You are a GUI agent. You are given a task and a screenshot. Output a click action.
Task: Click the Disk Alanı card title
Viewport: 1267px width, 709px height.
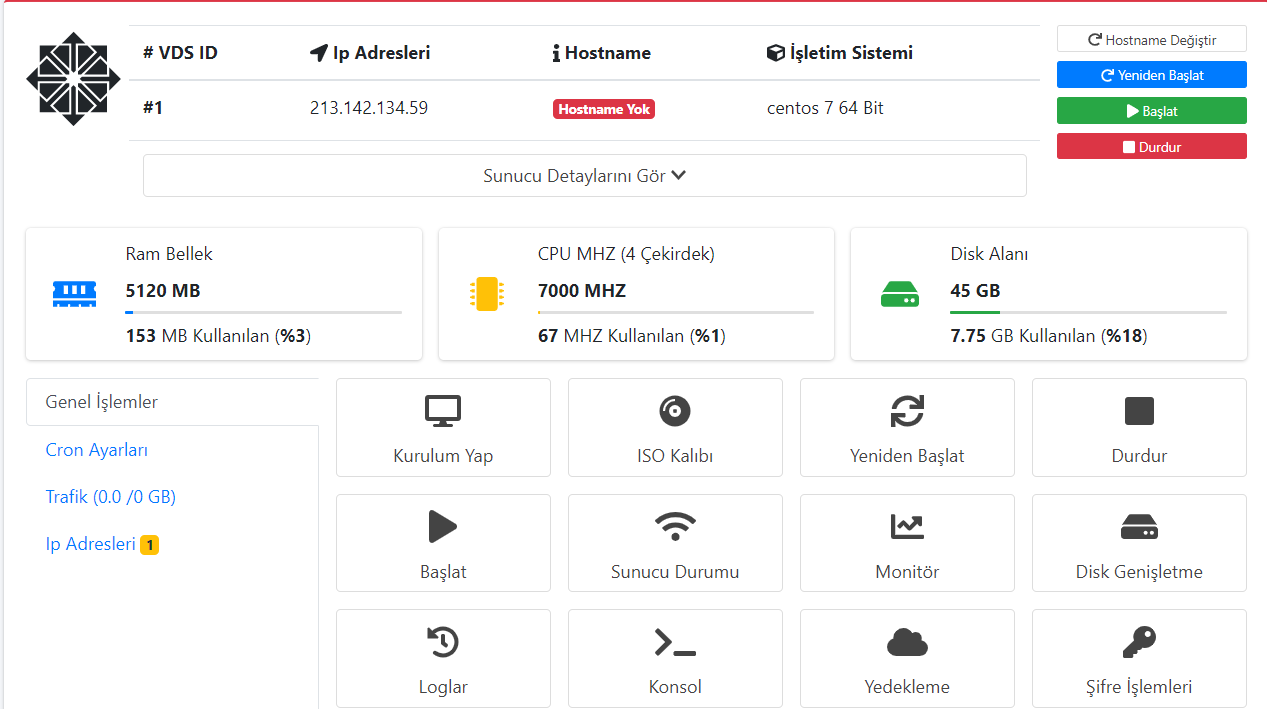click(x=989, y=254)
